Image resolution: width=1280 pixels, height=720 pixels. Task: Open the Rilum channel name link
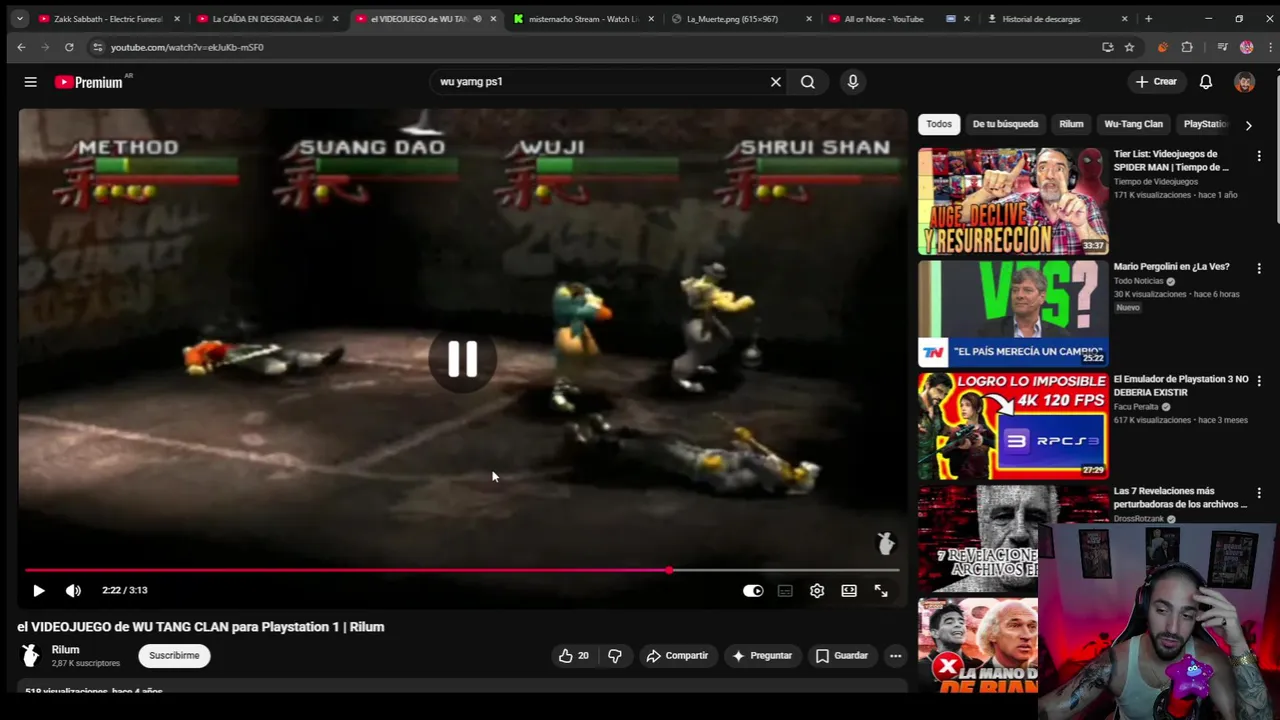(65, 650)
